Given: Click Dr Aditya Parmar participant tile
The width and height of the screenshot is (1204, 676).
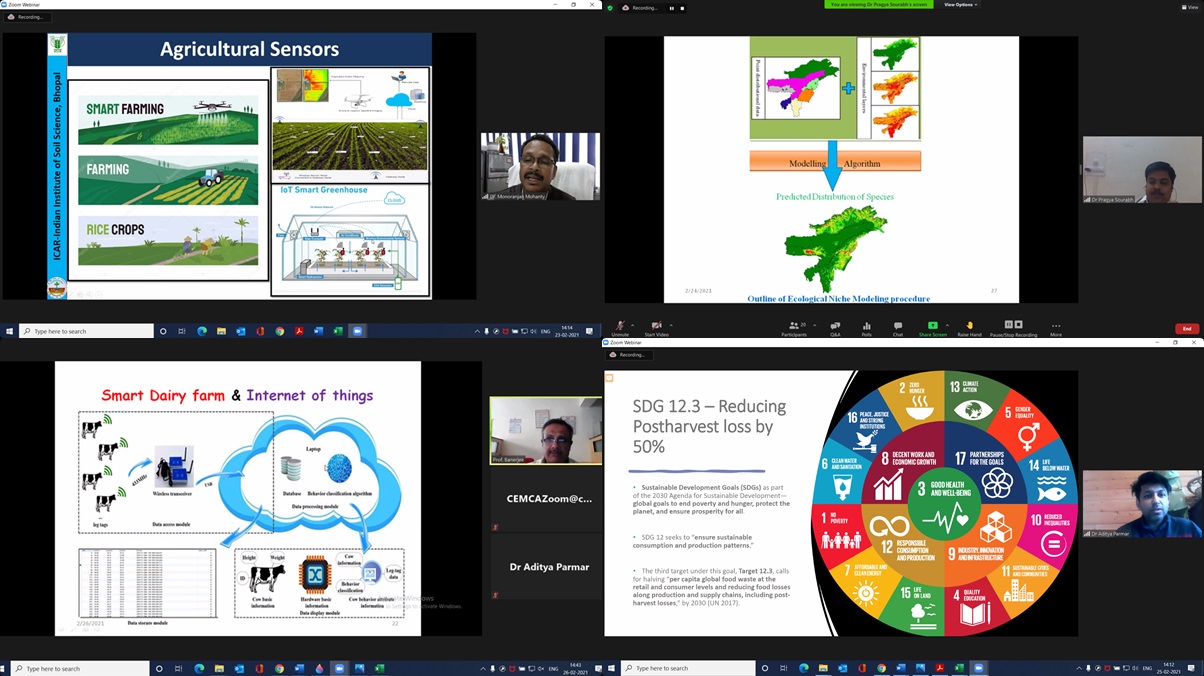Looking at the screenshot, I should (549, 567).
